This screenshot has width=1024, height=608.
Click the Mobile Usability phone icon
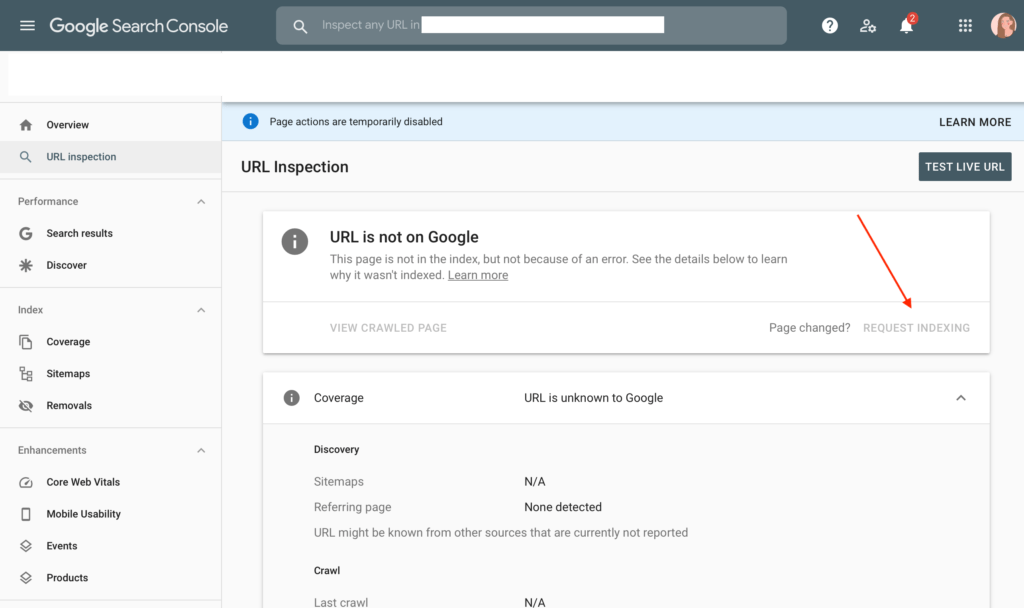pos(25,514)
